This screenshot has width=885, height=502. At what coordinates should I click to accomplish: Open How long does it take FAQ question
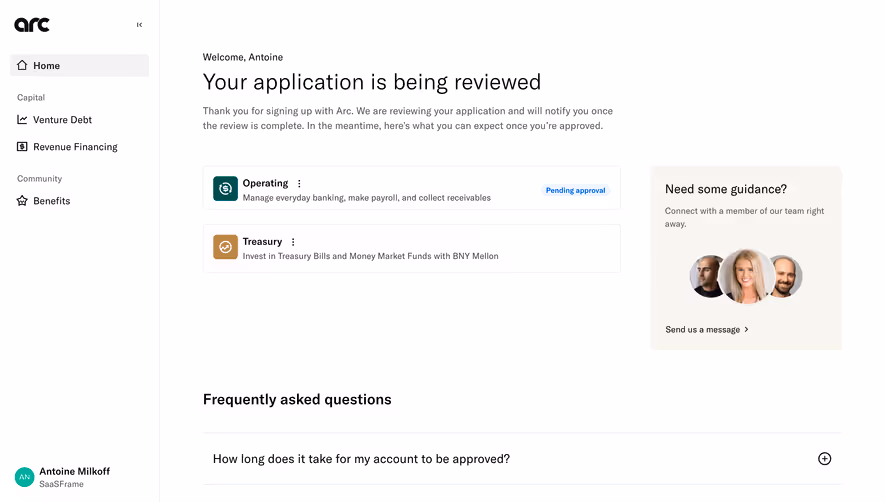pyautogui.click(x=522, y=459)
